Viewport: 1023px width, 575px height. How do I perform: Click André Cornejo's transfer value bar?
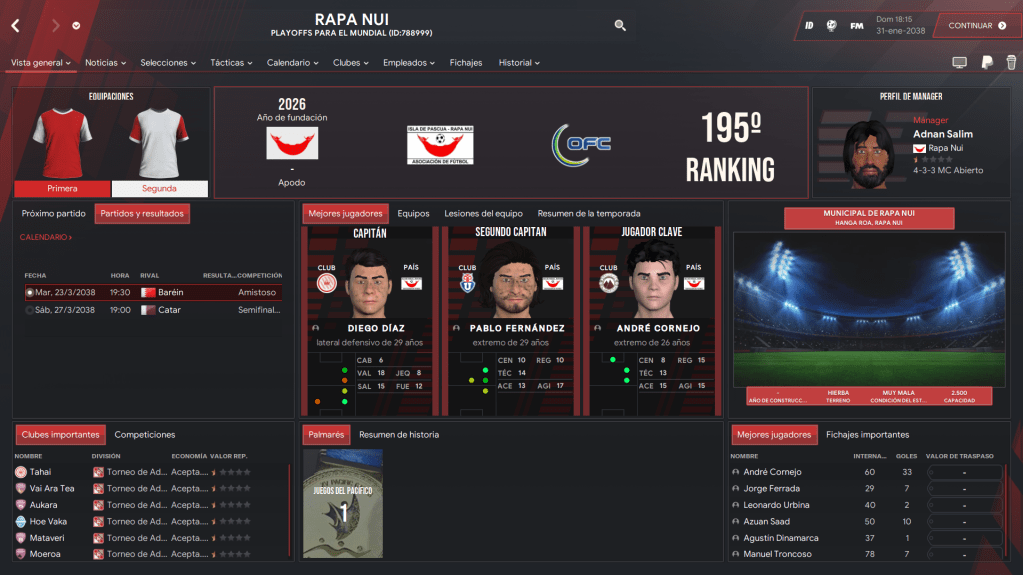[962, 472]
